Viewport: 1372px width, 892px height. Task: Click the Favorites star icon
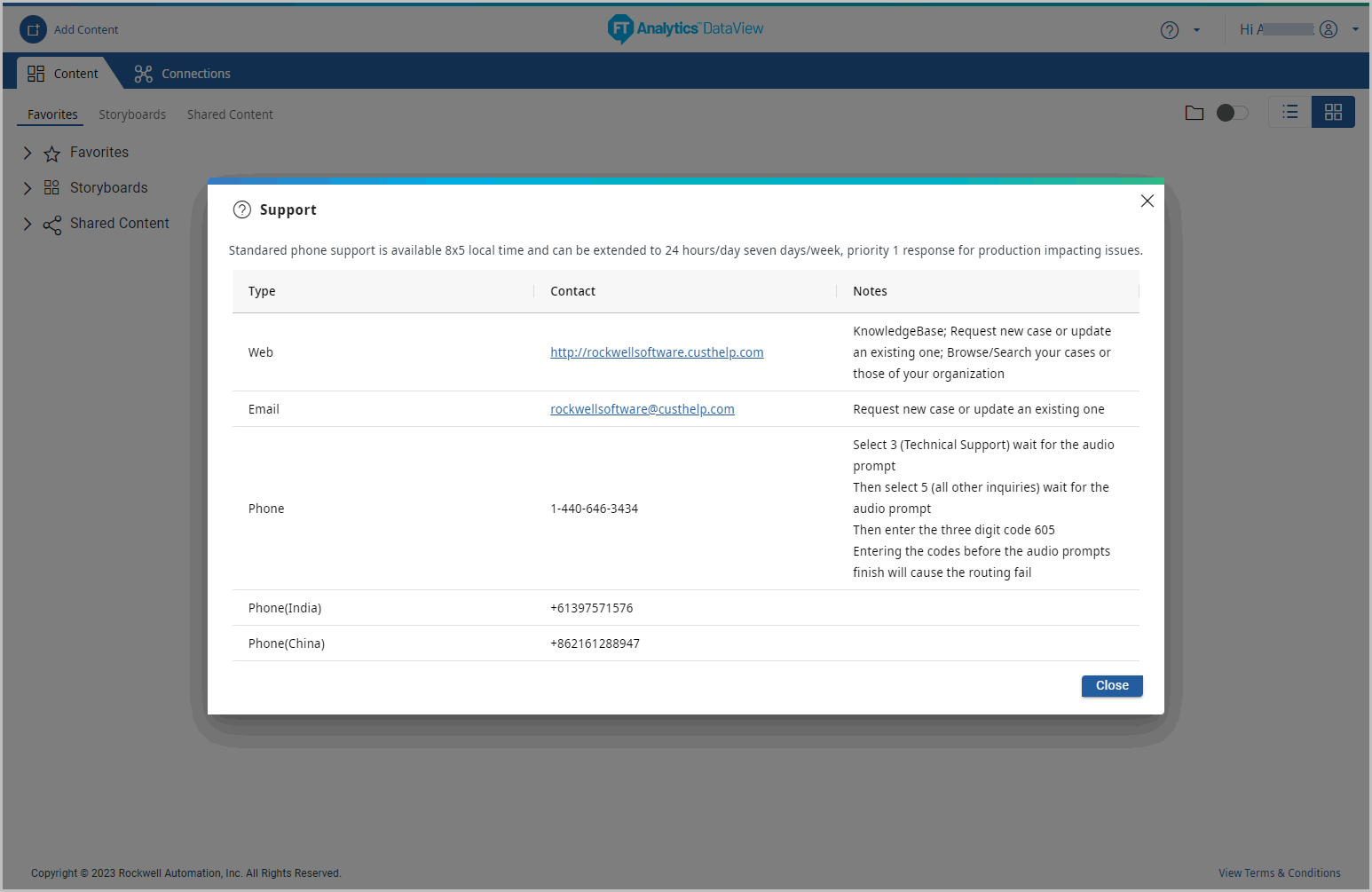pos(52,154)
